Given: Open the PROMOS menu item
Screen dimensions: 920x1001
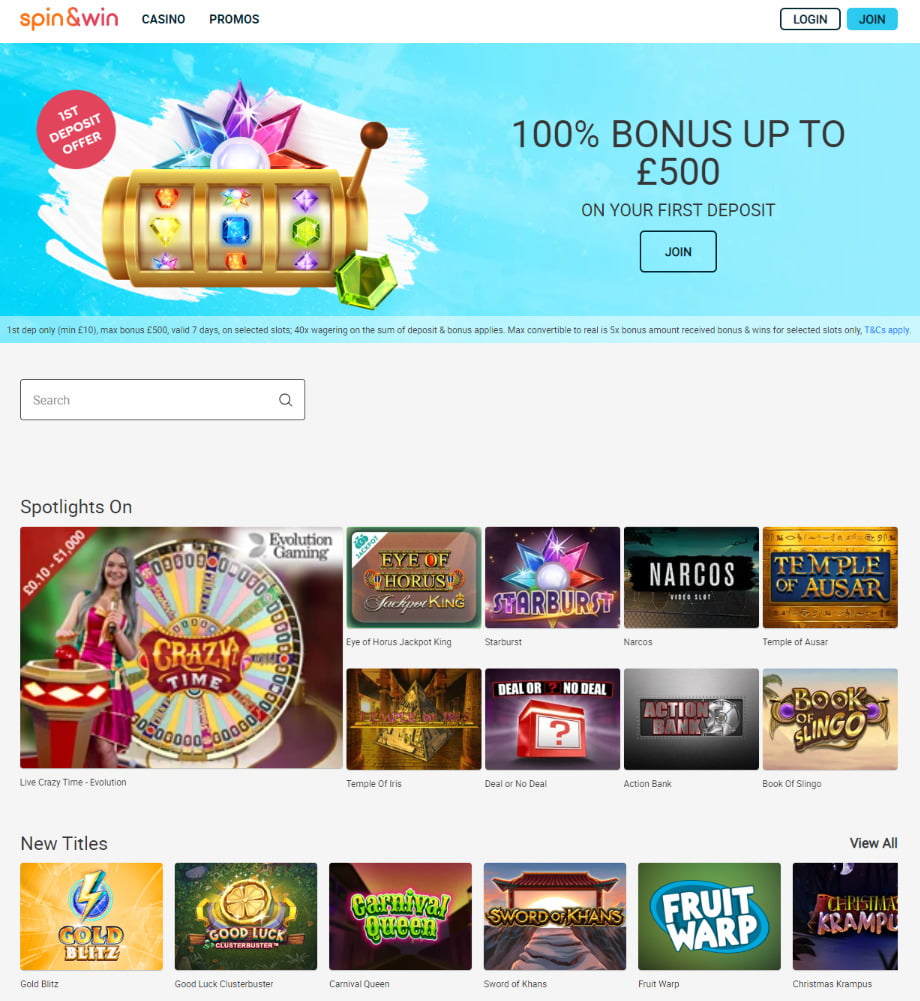Looking at the screenshot, I should 234,19.
